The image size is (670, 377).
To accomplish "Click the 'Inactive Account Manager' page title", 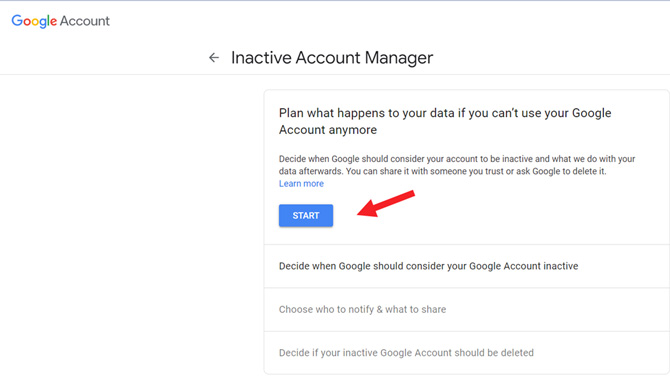I will 332,58.
